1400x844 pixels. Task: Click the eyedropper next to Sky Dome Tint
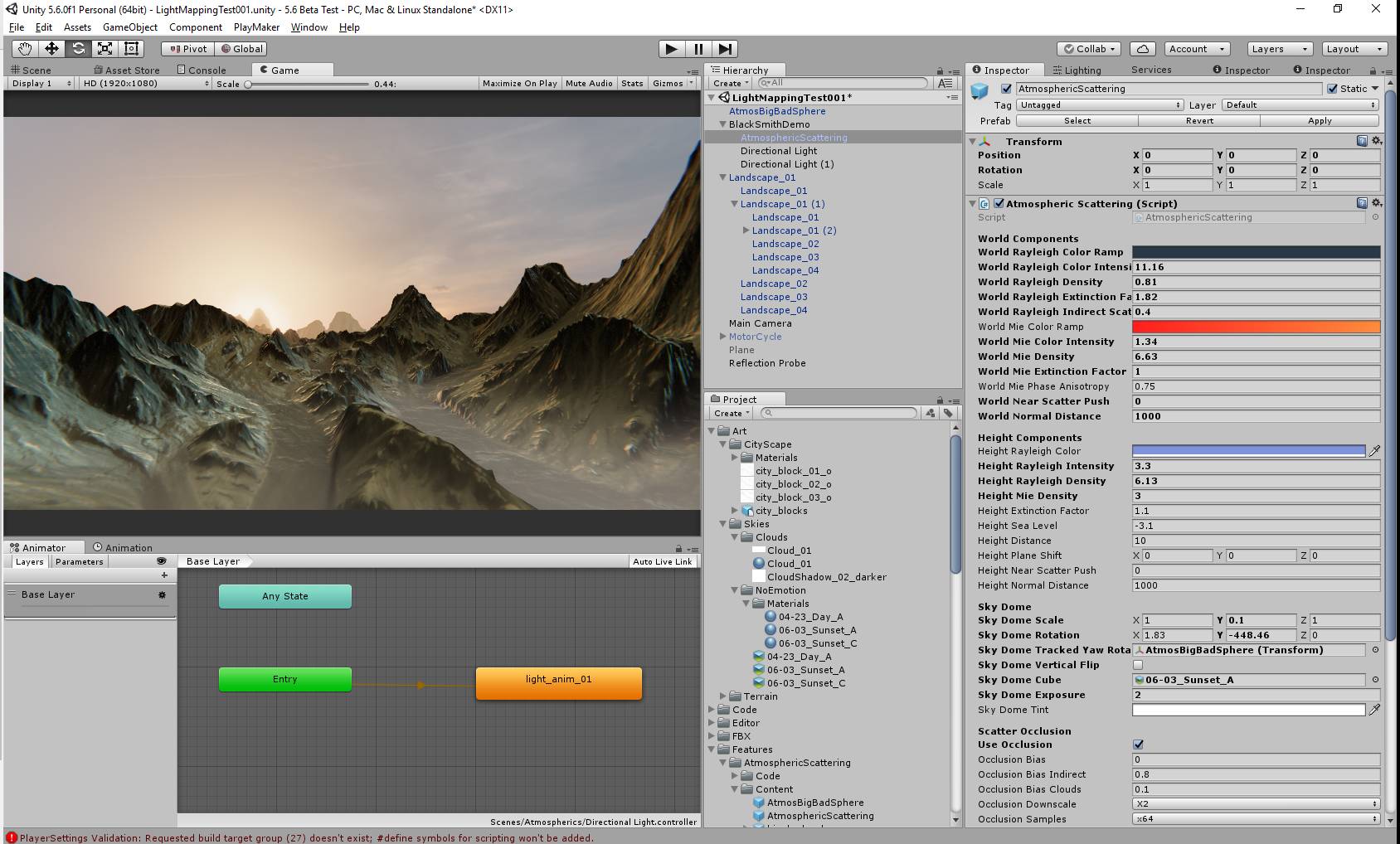[x=1375, y=710]
